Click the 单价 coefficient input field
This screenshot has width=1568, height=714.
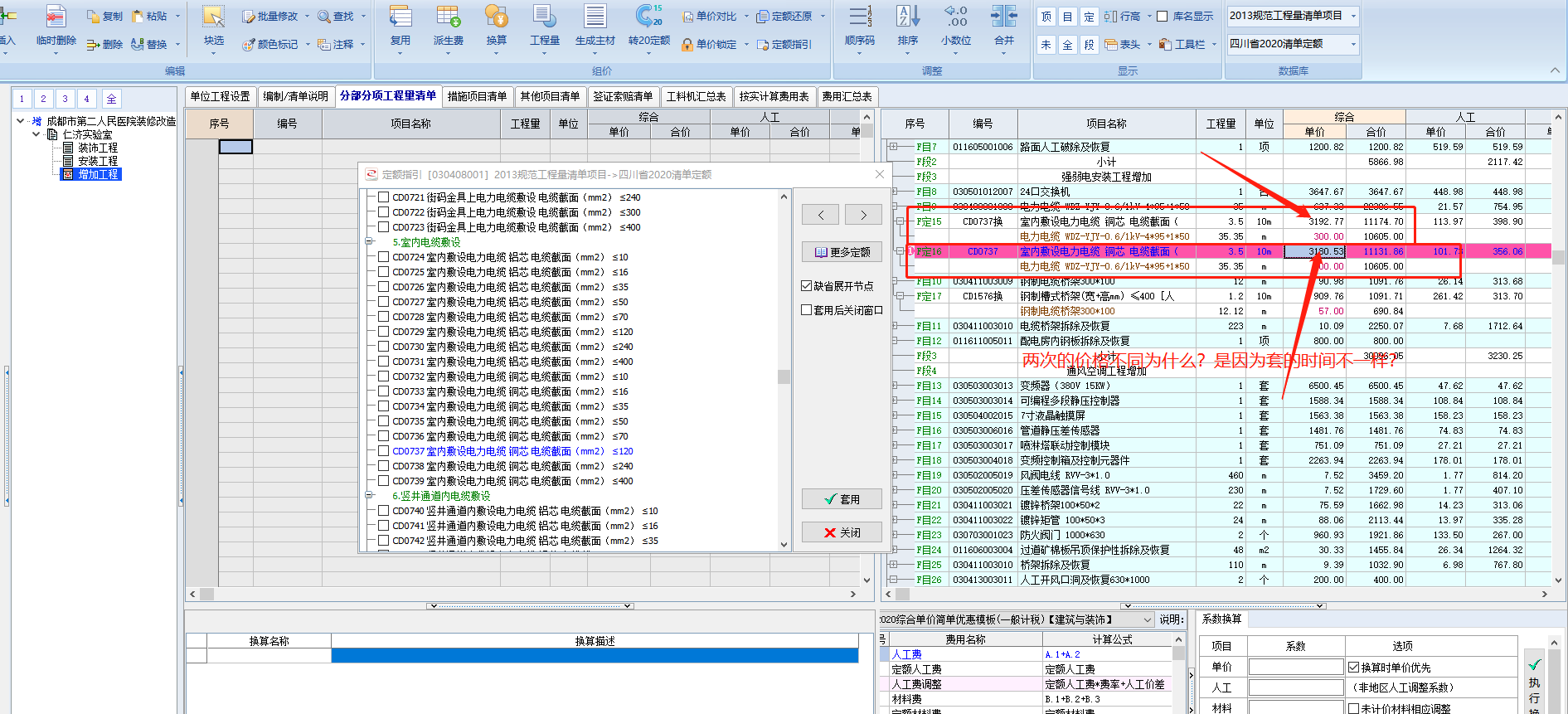click(1296, 667)
